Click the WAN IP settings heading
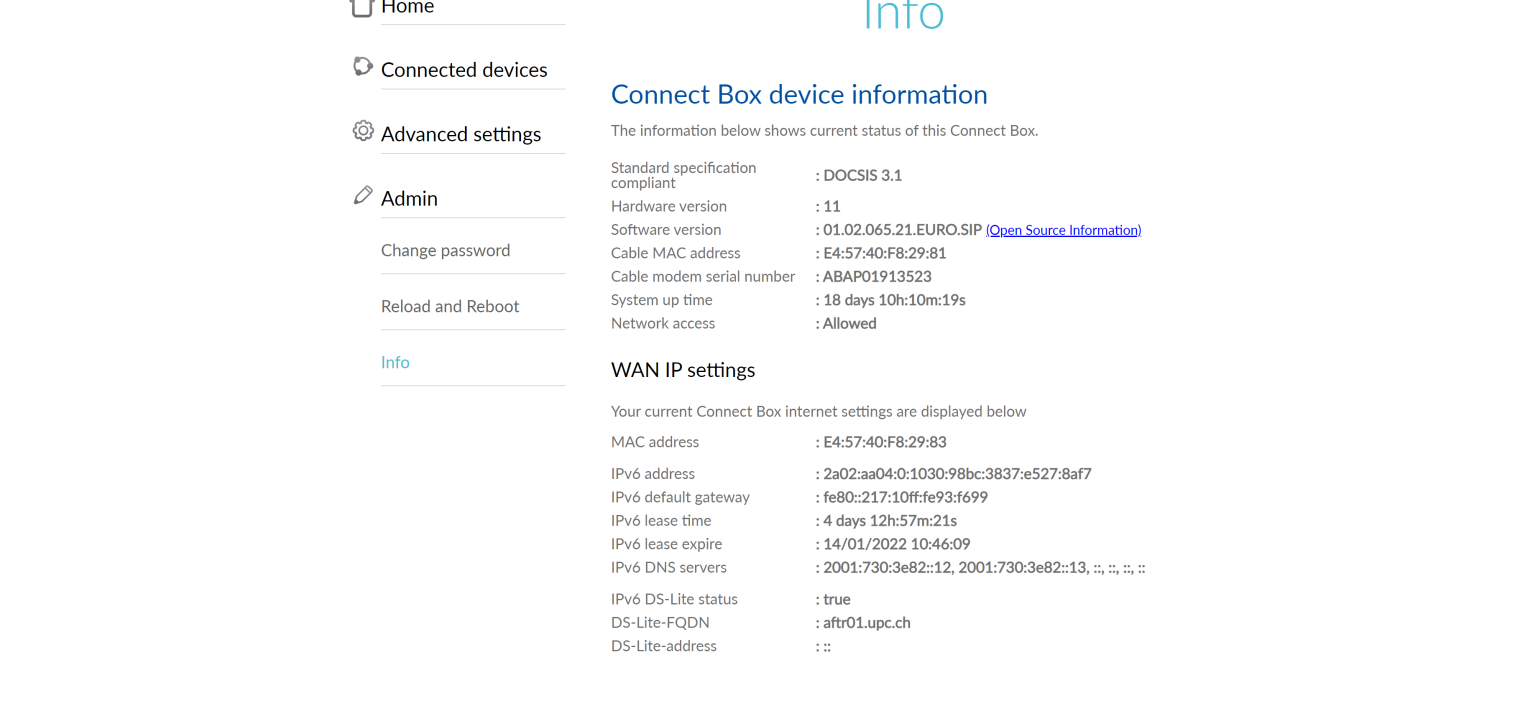1520x716 pixels. click(683, 370)
